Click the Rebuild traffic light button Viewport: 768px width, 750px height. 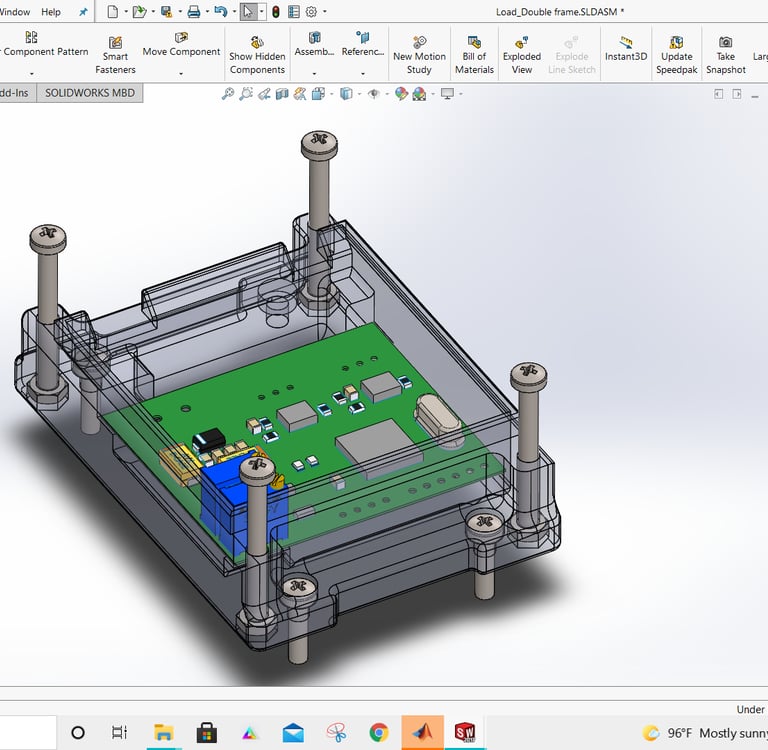point(275,12)
